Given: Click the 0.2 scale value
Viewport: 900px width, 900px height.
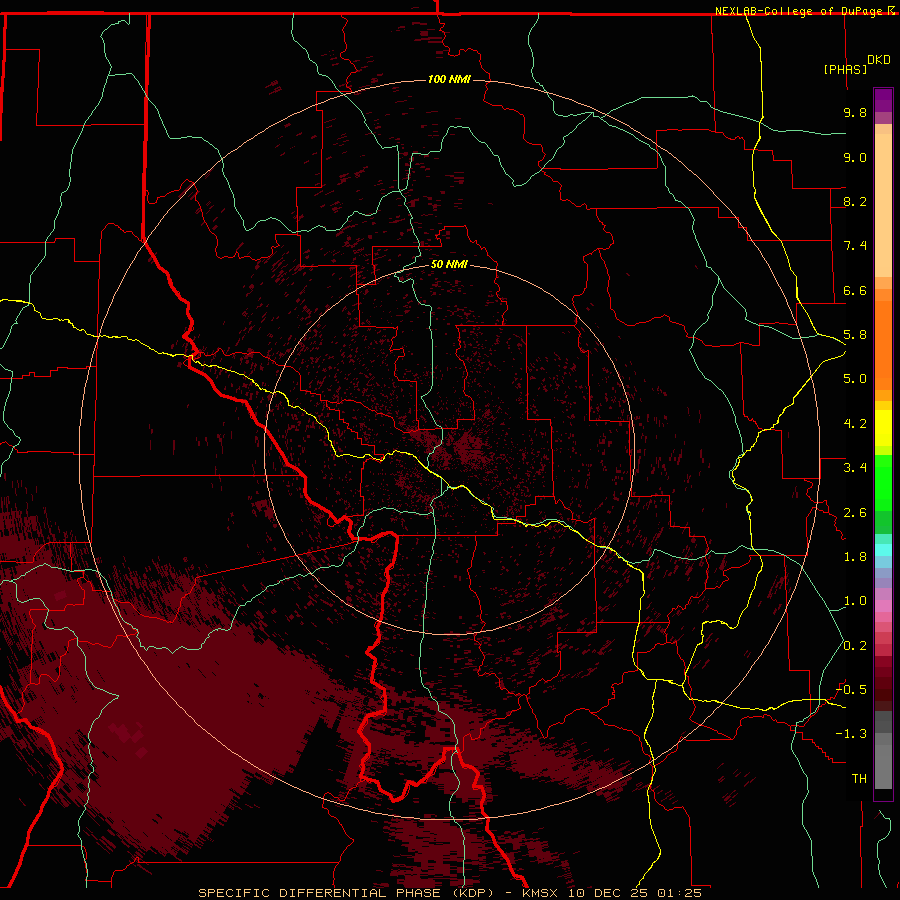Looking at the screenshot, I should coord(855,646).
